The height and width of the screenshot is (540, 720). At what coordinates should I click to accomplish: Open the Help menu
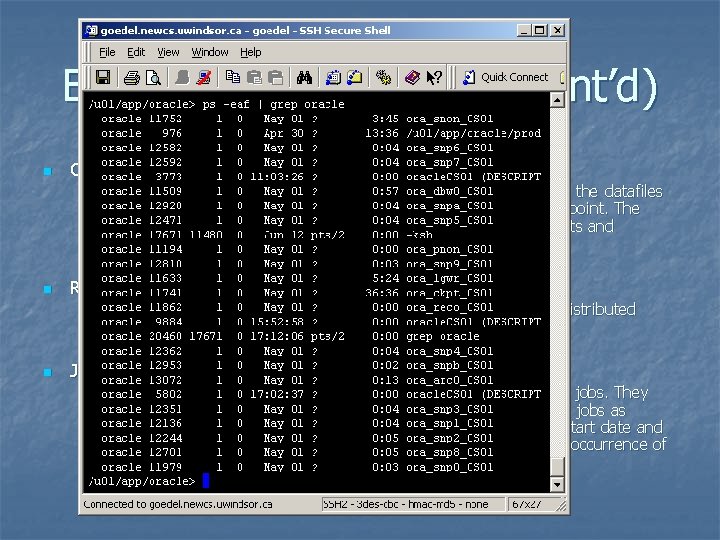pyautogui.click(x=251, y=52)
